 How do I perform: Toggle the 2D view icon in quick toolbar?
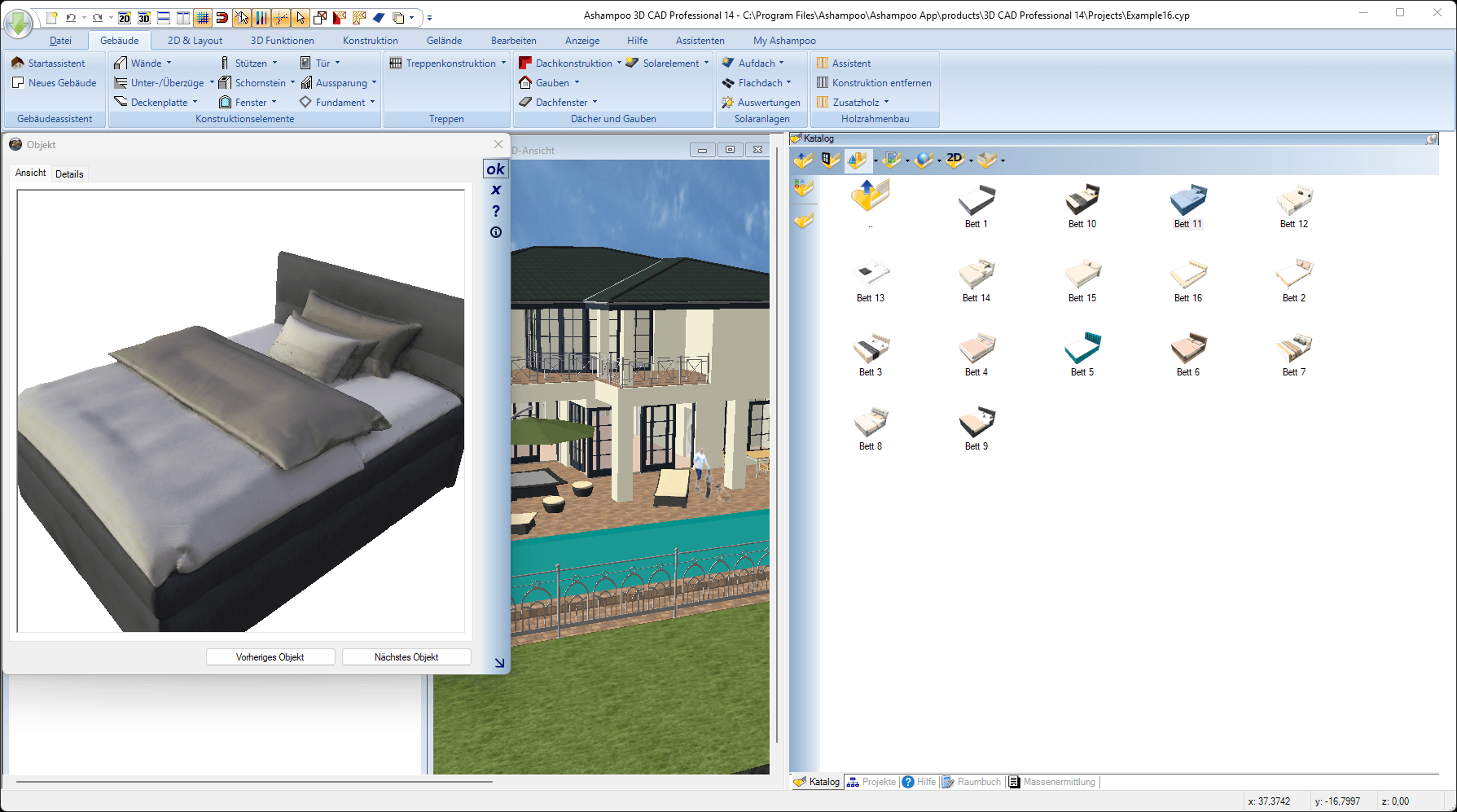[125, 17]
